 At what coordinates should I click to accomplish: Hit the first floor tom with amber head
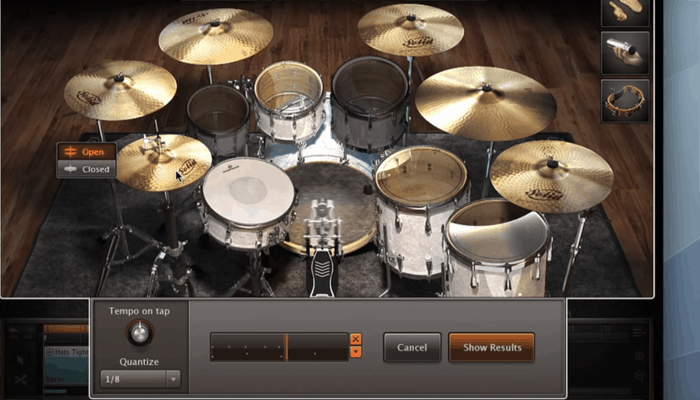(421, 176)
